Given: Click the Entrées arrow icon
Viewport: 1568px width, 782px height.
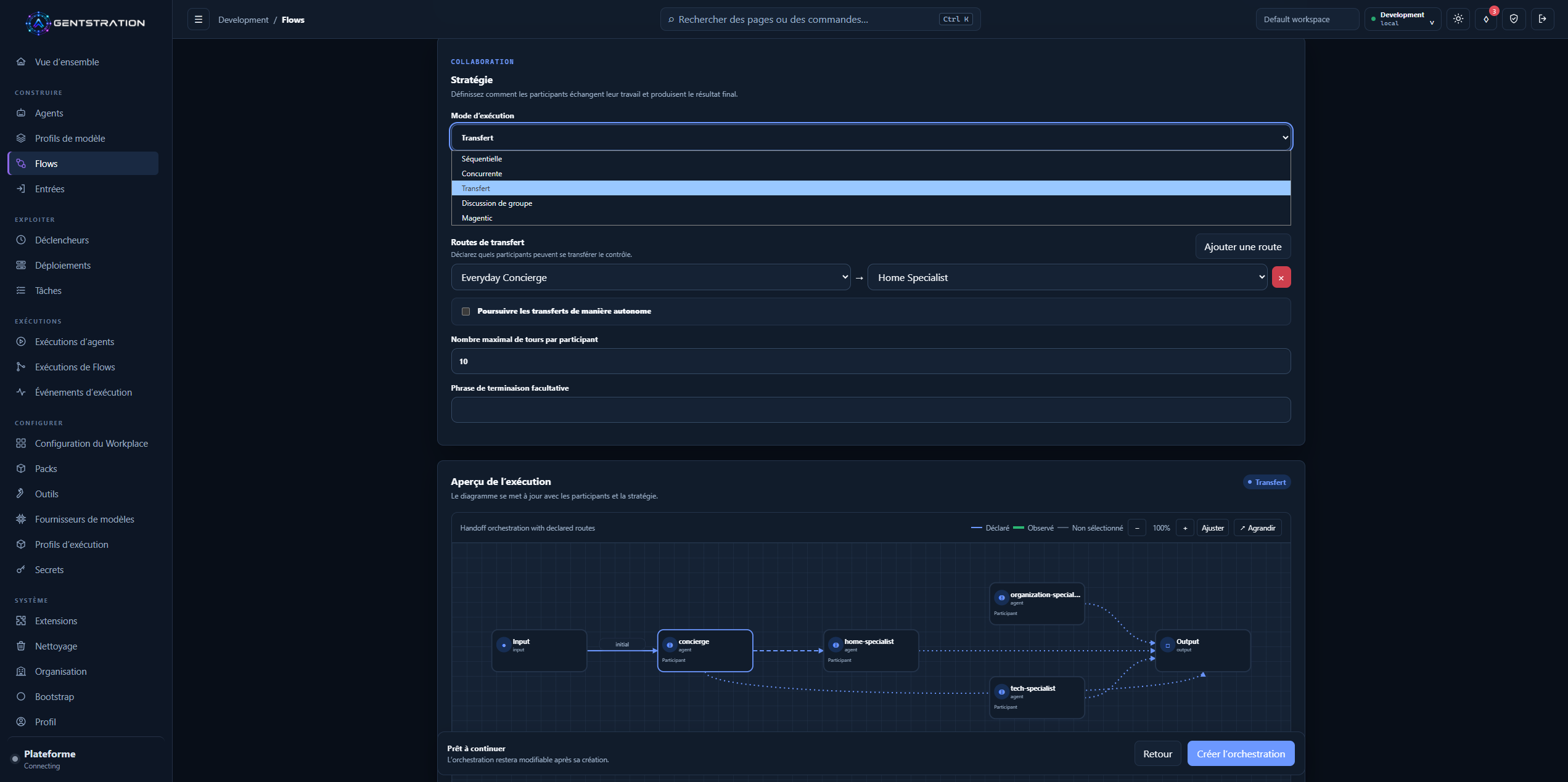Looking at the screenshot, I should 21,189.
